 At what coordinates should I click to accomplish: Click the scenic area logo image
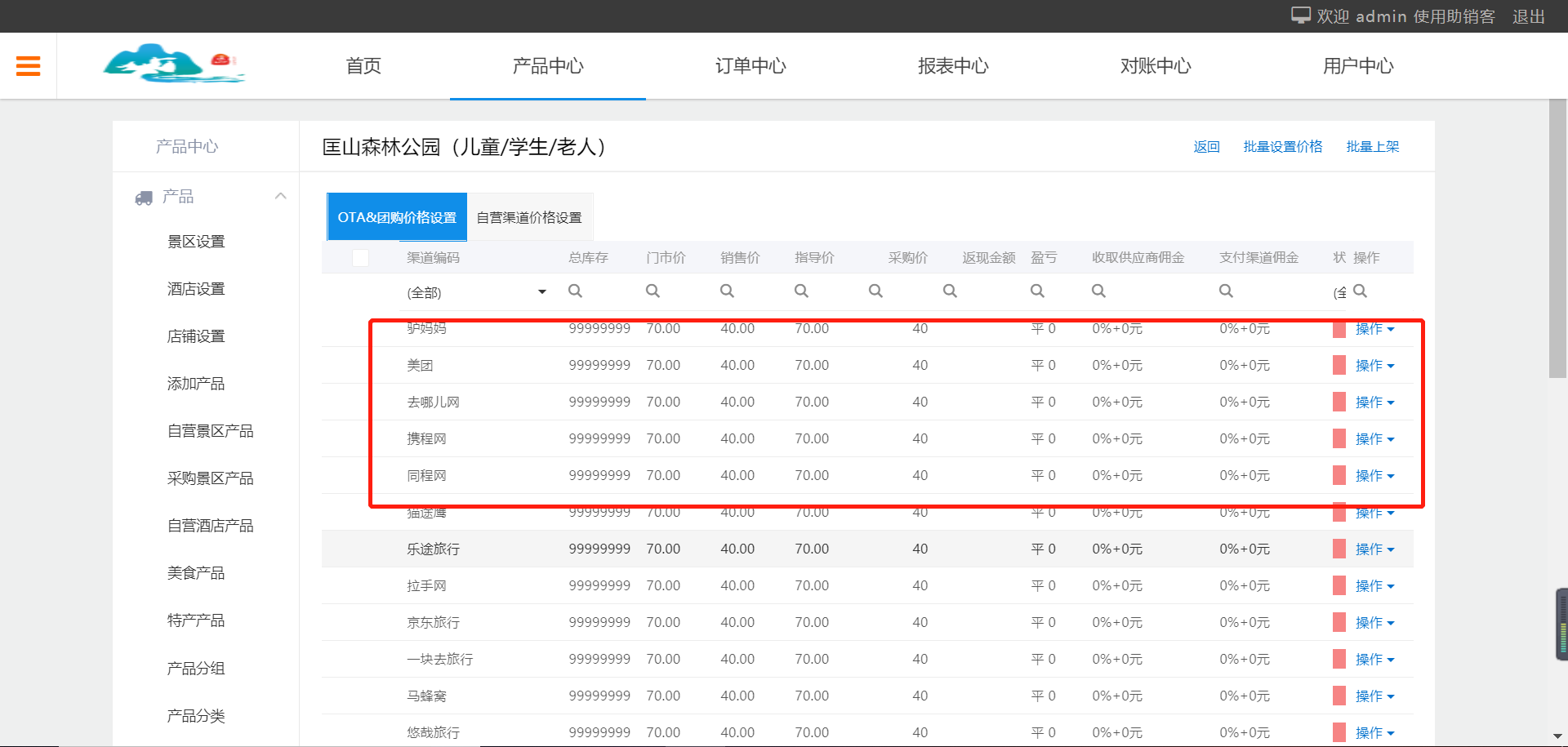point(173,64)
